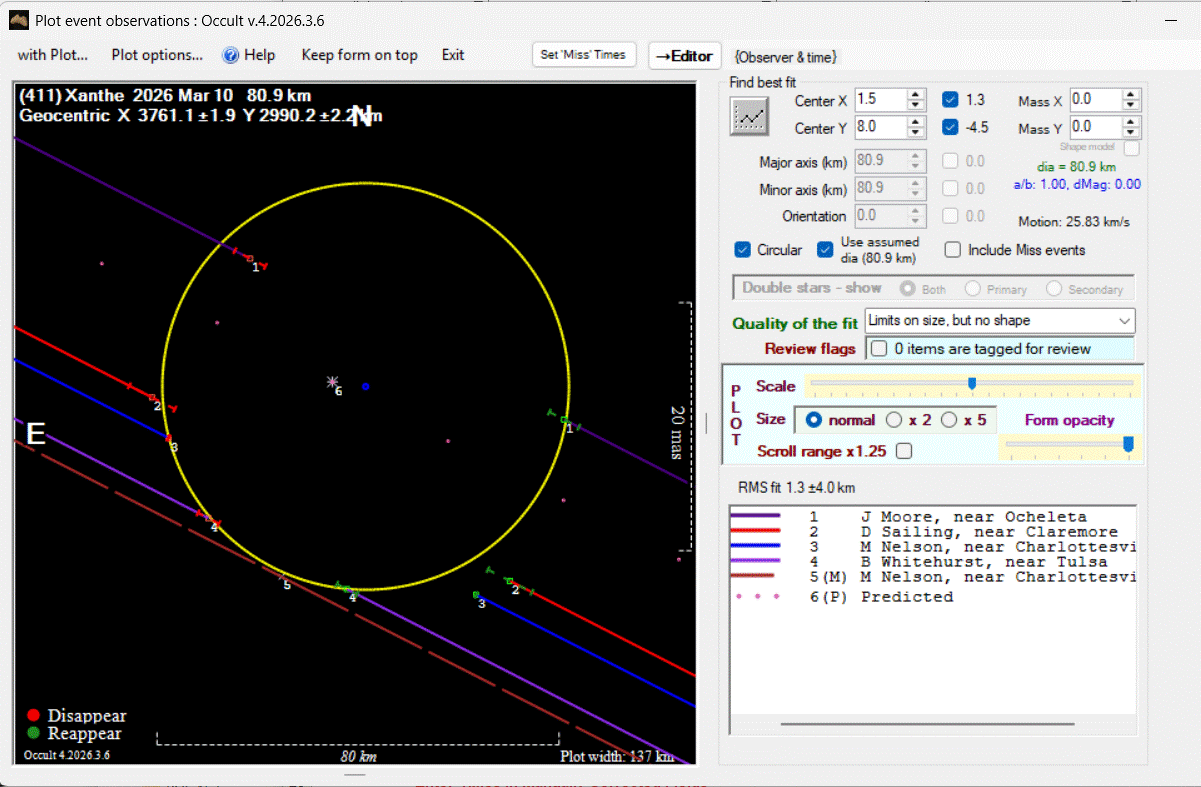Increase Mass X with up spinner arrow
This screenshot has height=787, width=1201.
tap(1130, 95)
